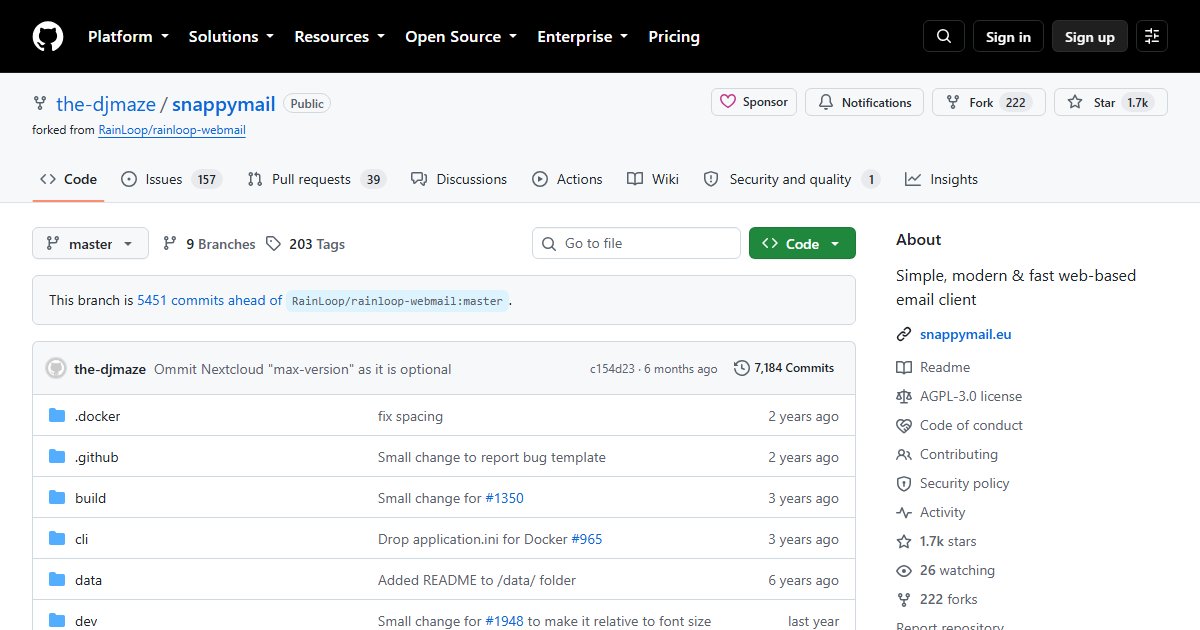Open the Wiki tab

tap(653, 179)
